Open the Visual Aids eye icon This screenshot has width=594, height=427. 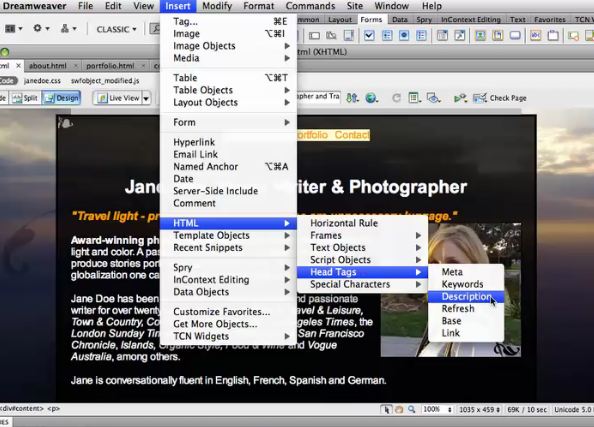pyautogui.click(x=433, y=98)
